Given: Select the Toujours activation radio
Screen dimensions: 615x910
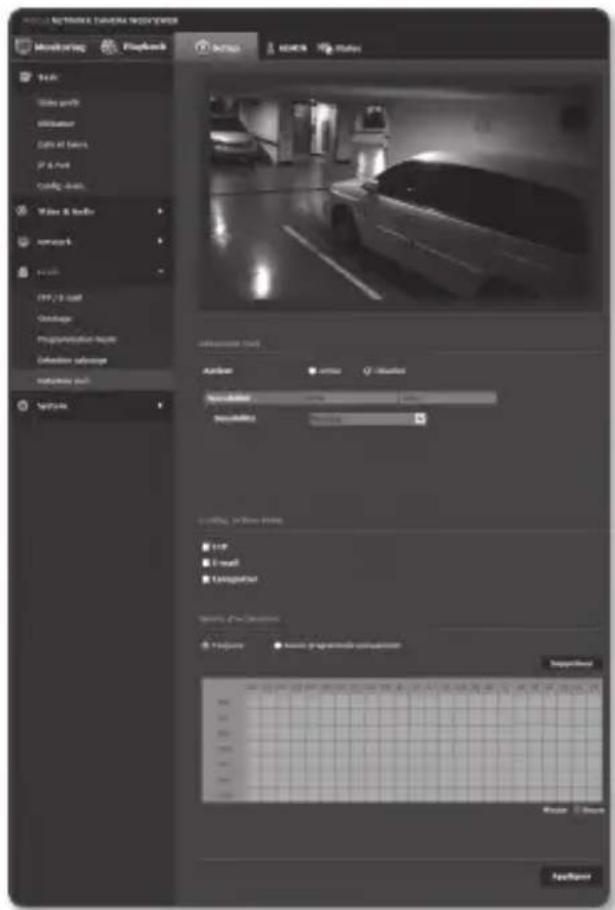Looking at the screenshot, I should pos(205,645).
